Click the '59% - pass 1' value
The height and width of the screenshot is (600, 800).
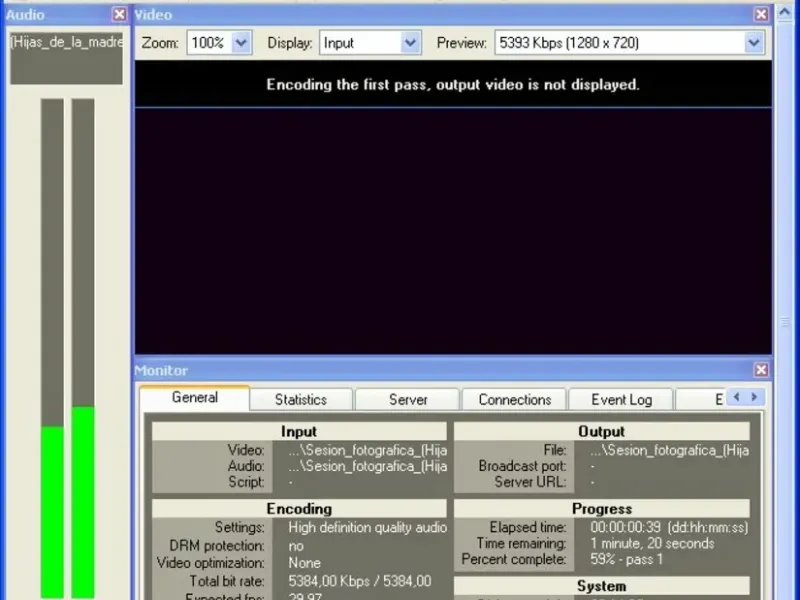[627, 559]
